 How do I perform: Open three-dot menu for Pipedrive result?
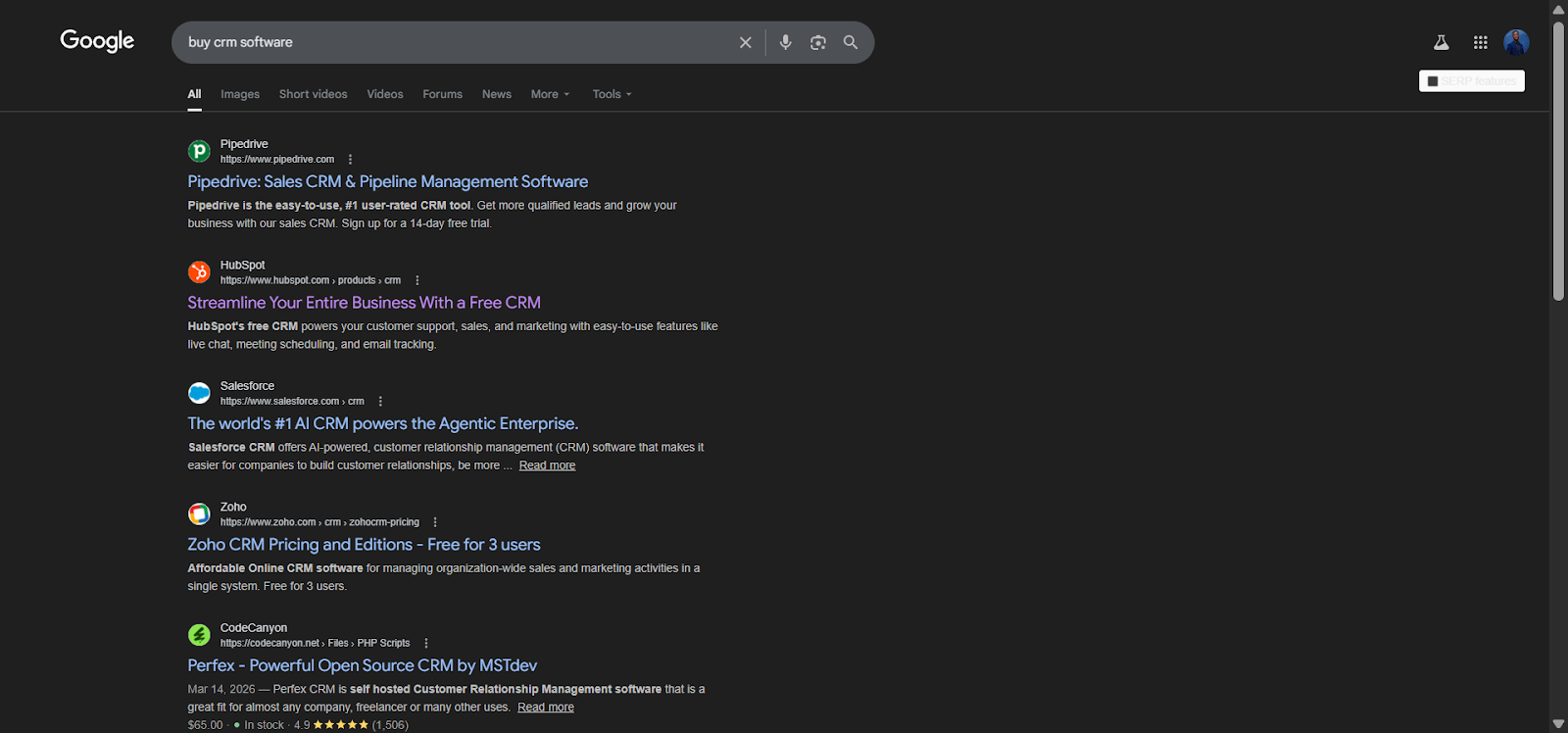pyautogui.click(x=350, y=160)
